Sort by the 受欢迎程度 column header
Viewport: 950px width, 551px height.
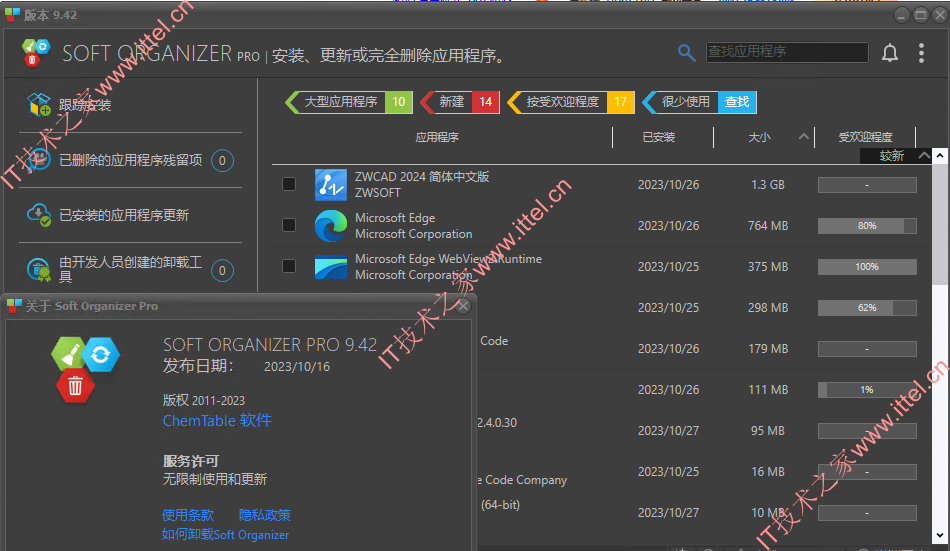tap(865, 138)
